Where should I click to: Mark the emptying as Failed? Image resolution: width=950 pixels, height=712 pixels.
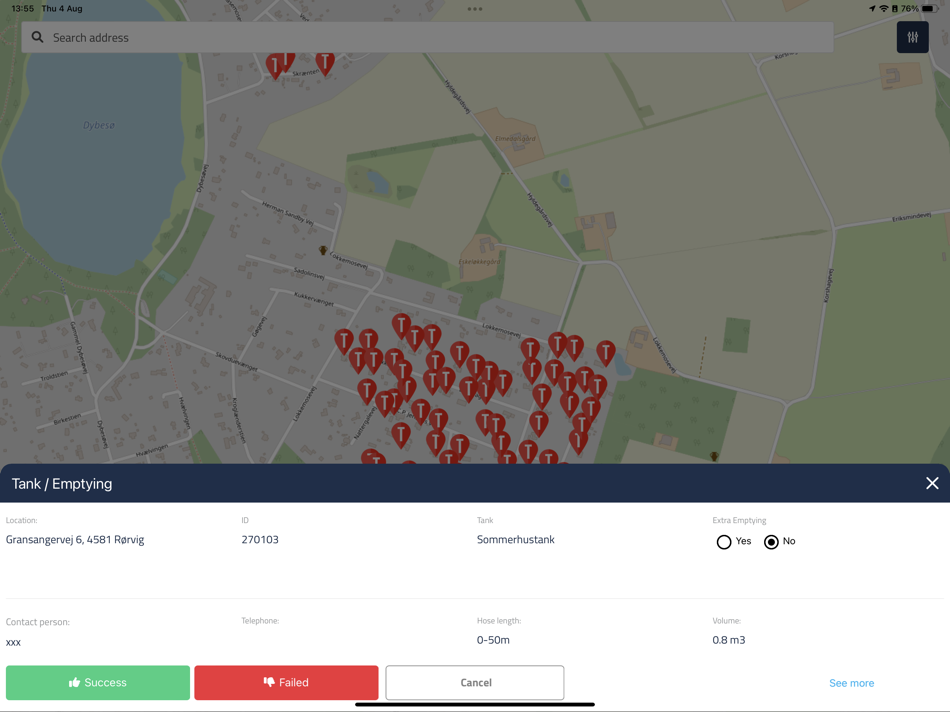286,682
